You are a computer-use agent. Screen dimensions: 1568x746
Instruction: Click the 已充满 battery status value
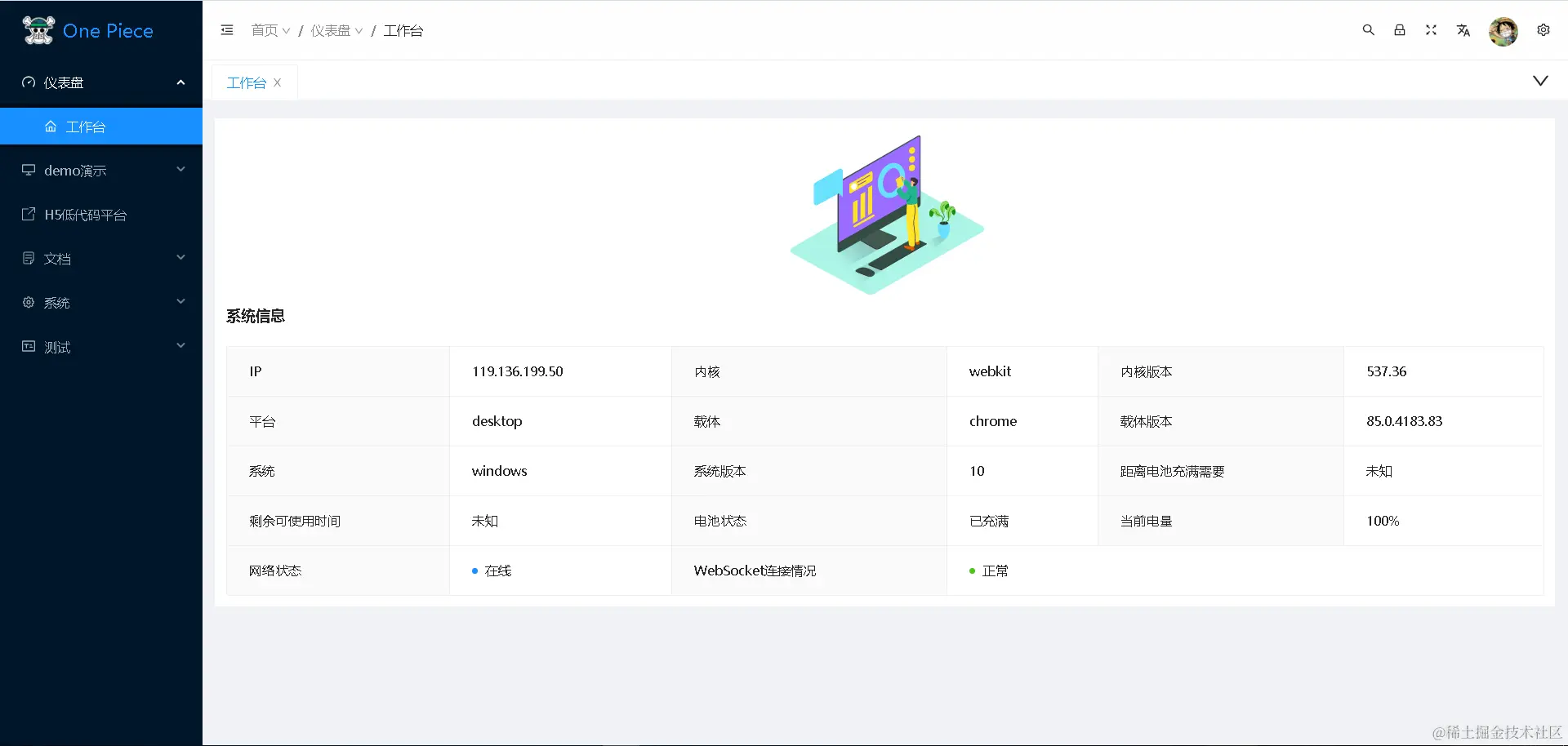tap(989, 521)
